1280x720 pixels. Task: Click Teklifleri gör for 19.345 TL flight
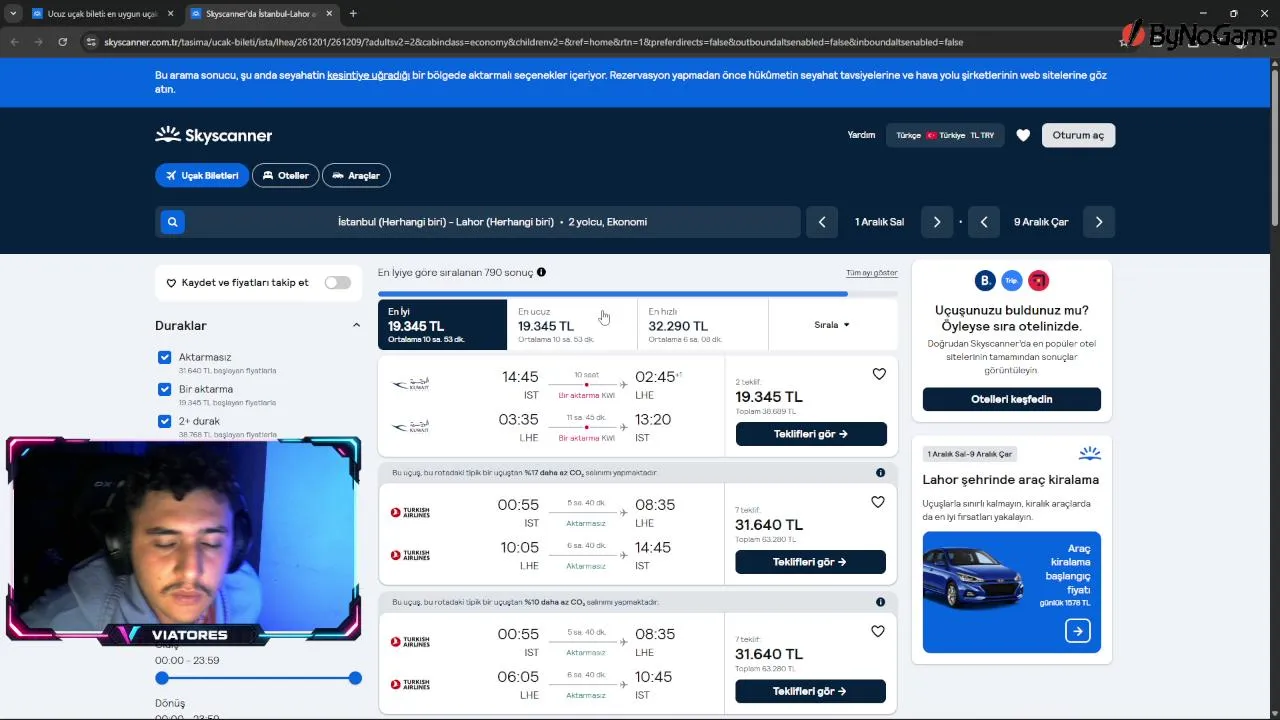coord(811,434)
